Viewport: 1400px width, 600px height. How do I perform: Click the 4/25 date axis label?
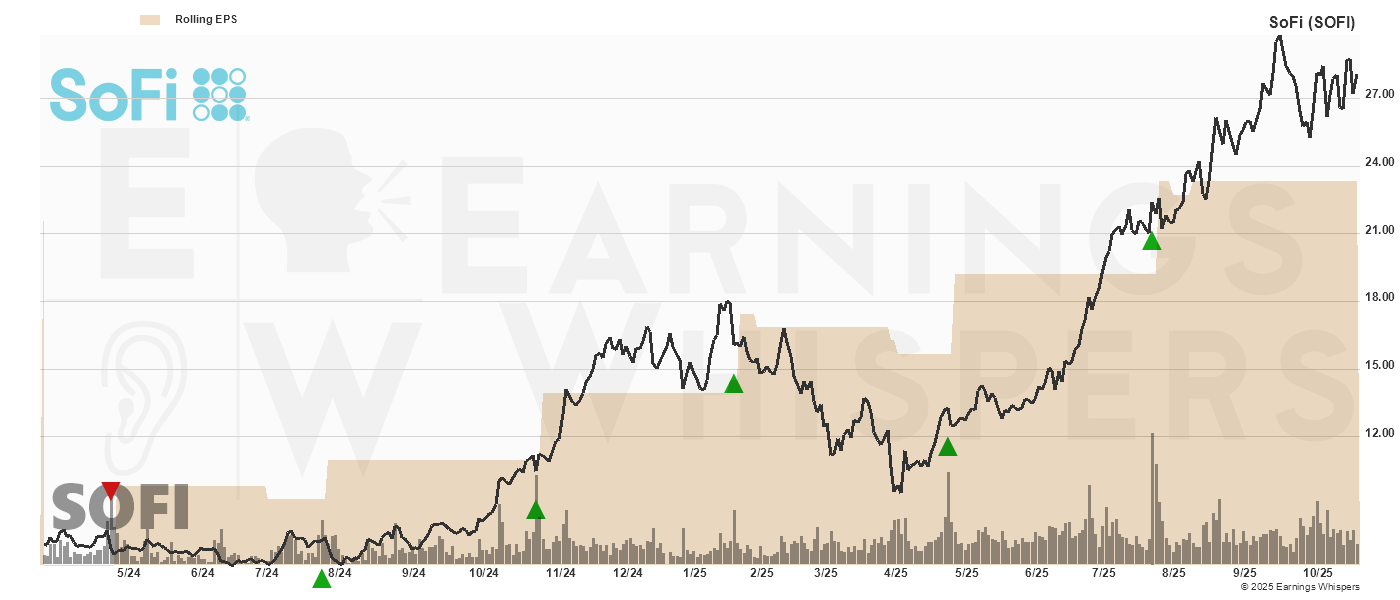tap(896, 573)
